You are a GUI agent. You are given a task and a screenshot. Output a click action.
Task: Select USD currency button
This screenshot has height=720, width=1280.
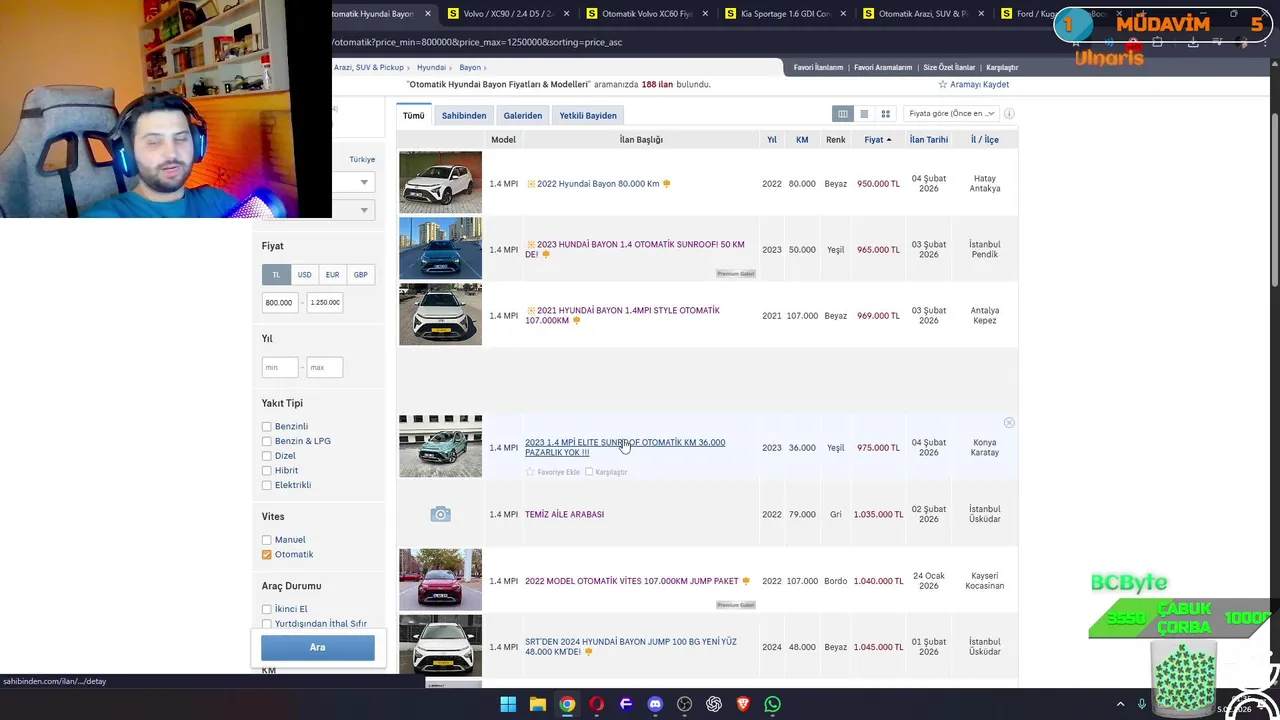point(304,274)
